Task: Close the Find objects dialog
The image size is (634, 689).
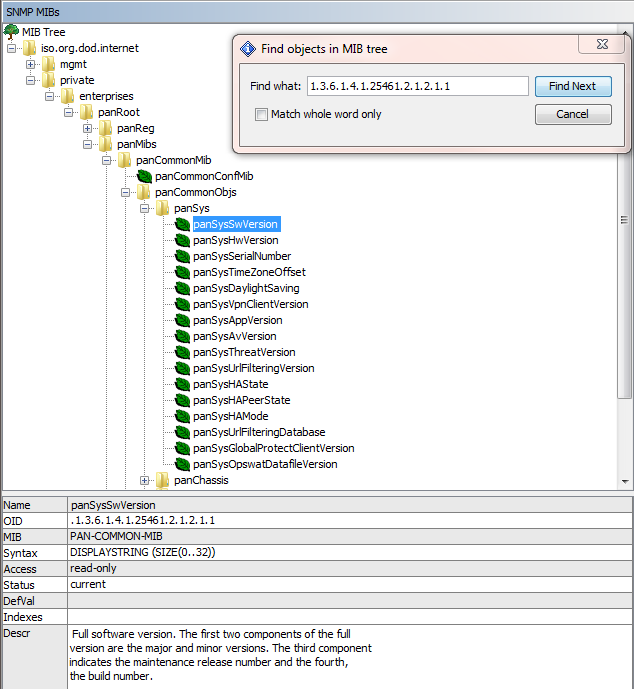Action: pos(602,44)
